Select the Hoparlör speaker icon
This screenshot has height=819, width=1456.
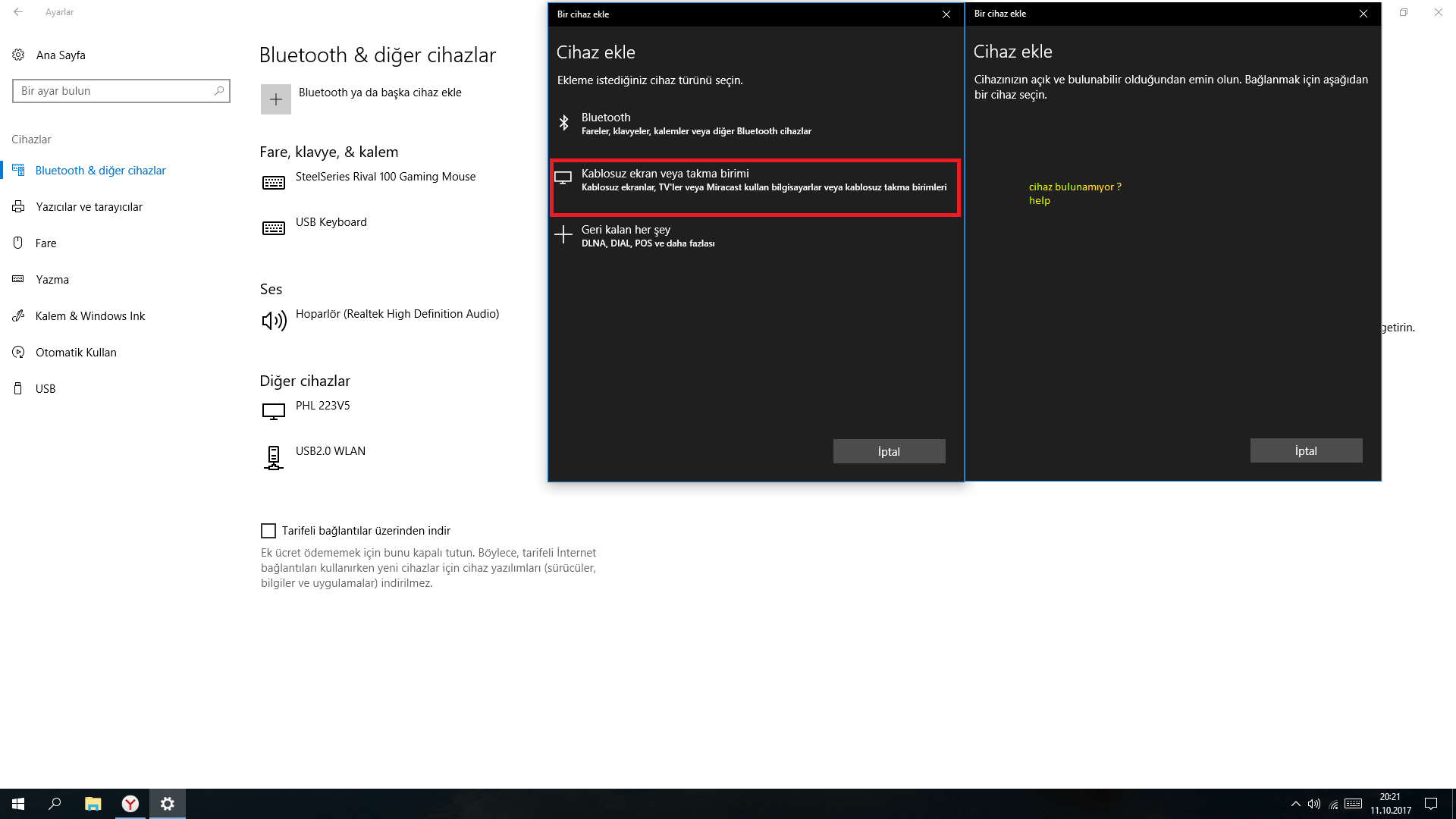[274, 321]
